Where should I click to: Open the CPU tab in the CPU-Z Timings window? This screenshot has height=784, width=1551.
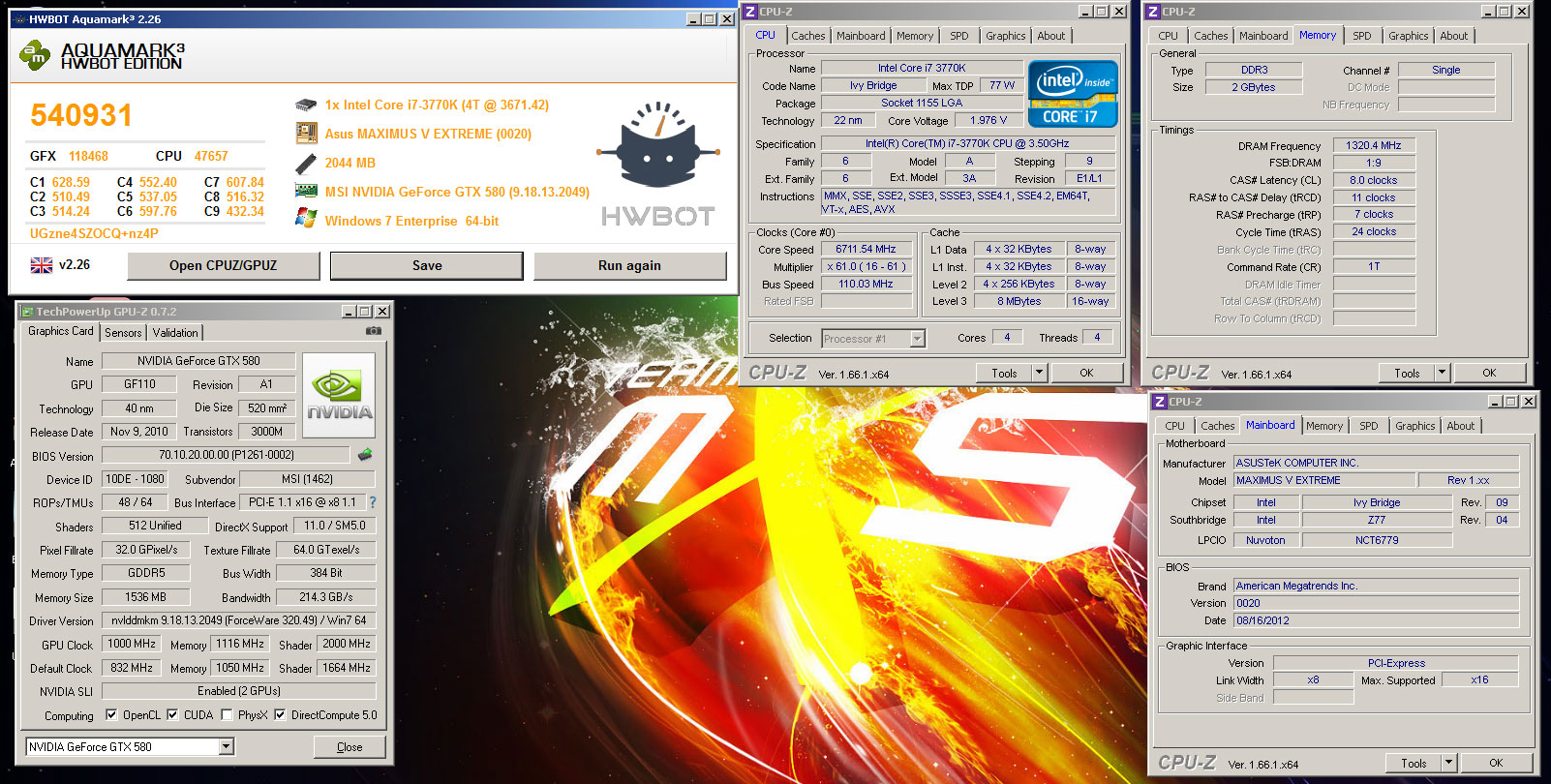coord(1169,36)
